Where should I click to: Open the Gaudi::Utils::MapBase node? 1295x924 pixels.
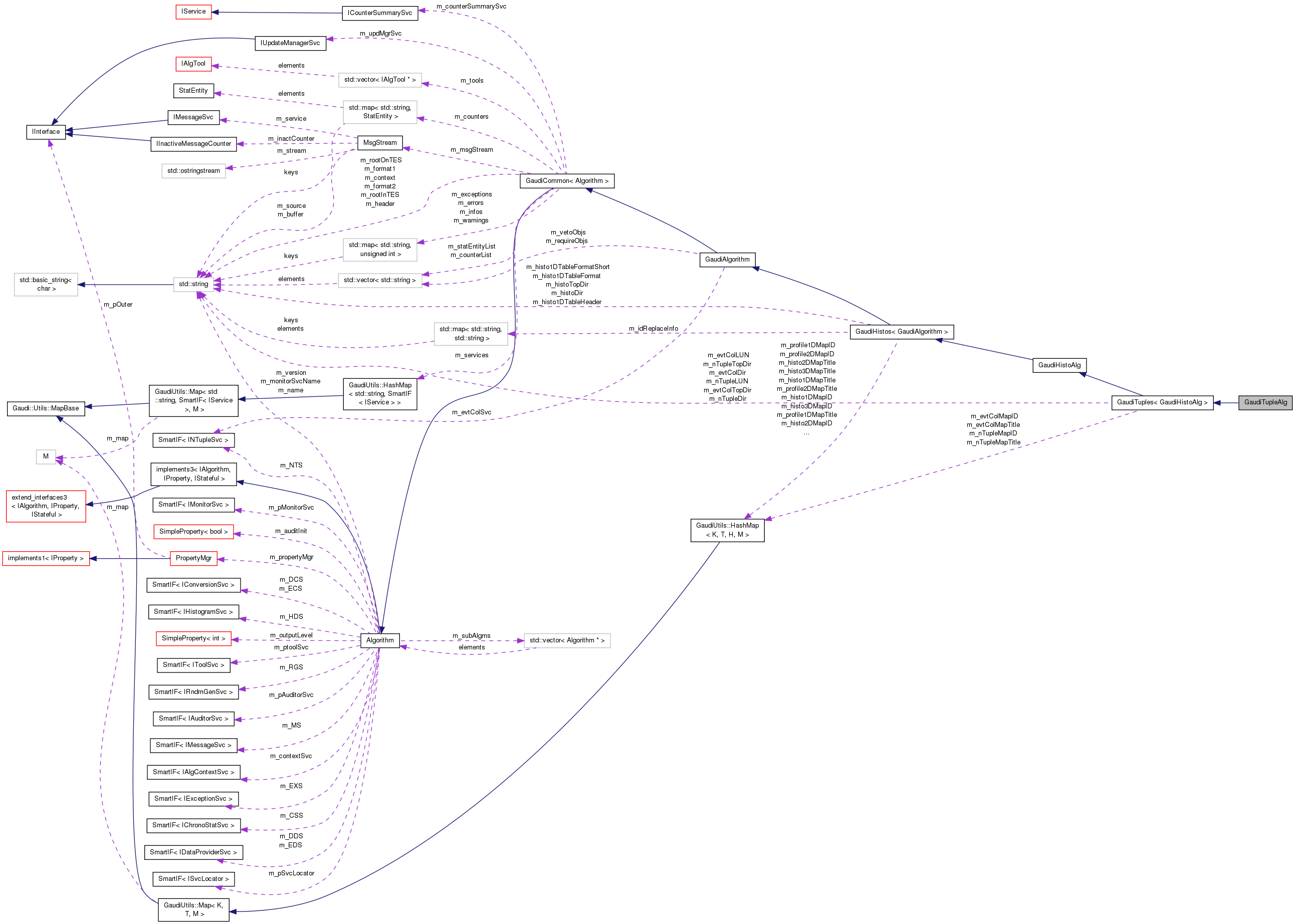pos(46,408)
